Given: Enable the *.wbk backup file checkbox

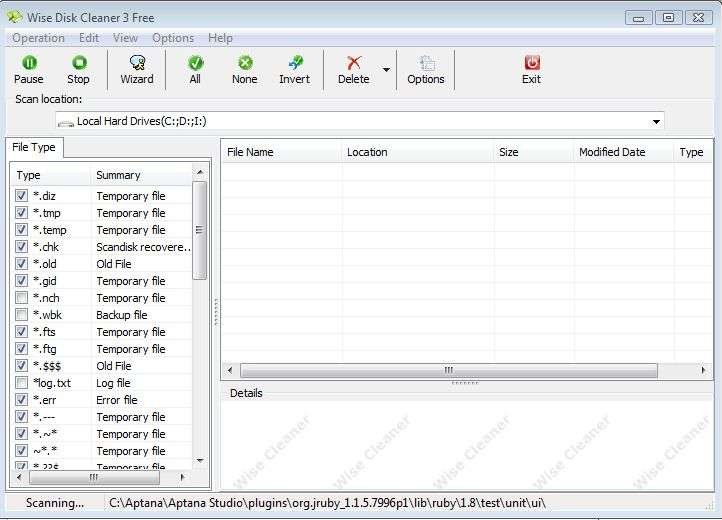Looking at the screenshot, I should [x=22, y=315].
